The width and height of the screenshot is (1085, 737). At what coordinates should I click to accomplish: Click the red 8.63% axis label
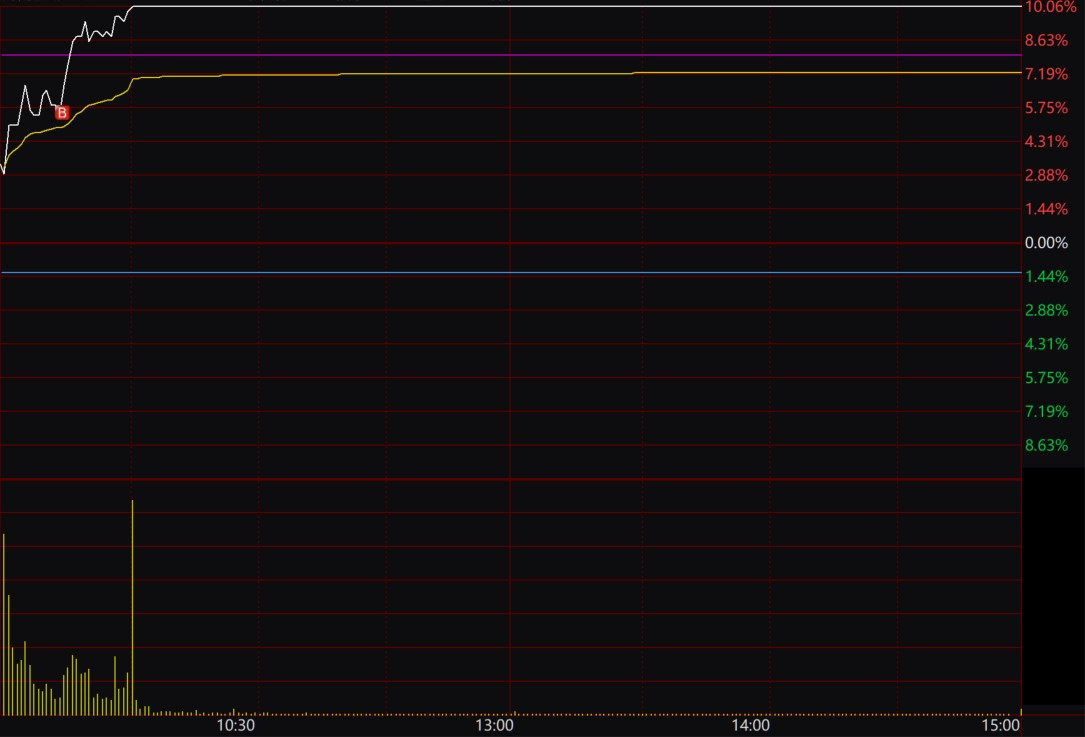pyautogui.click(x=1047, y=41)
